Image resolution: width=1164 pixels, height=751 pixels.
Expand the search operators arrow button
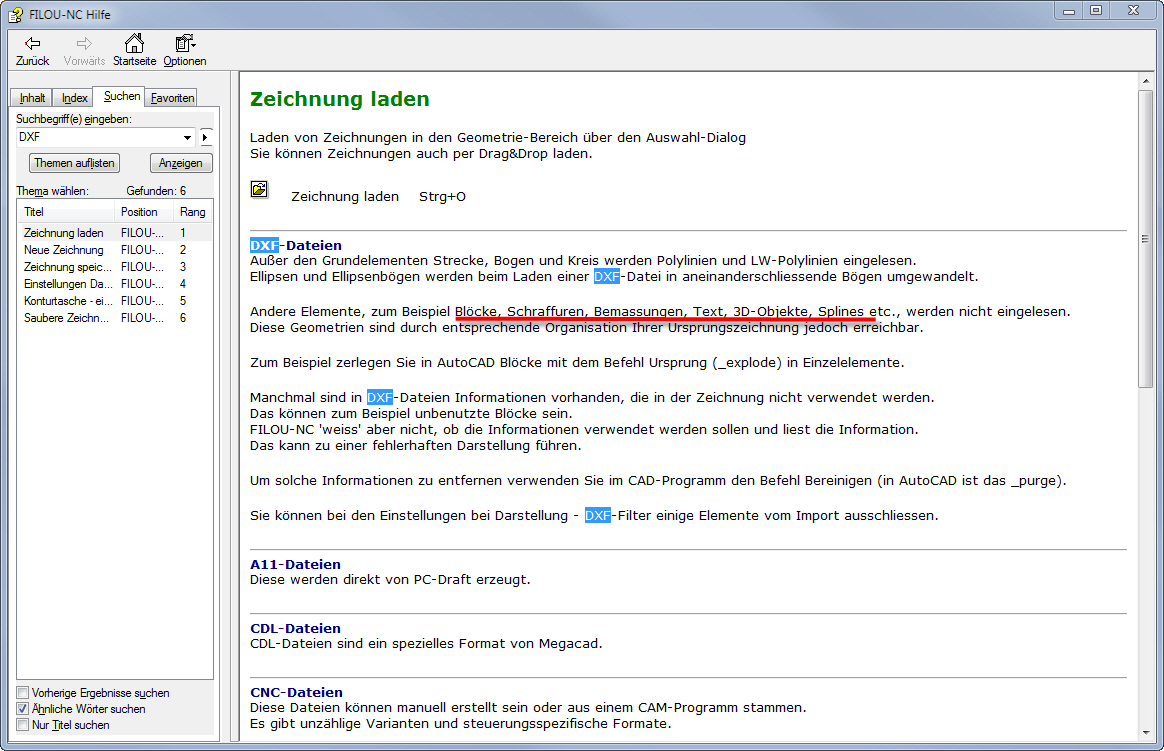click(x=206, y=137)
